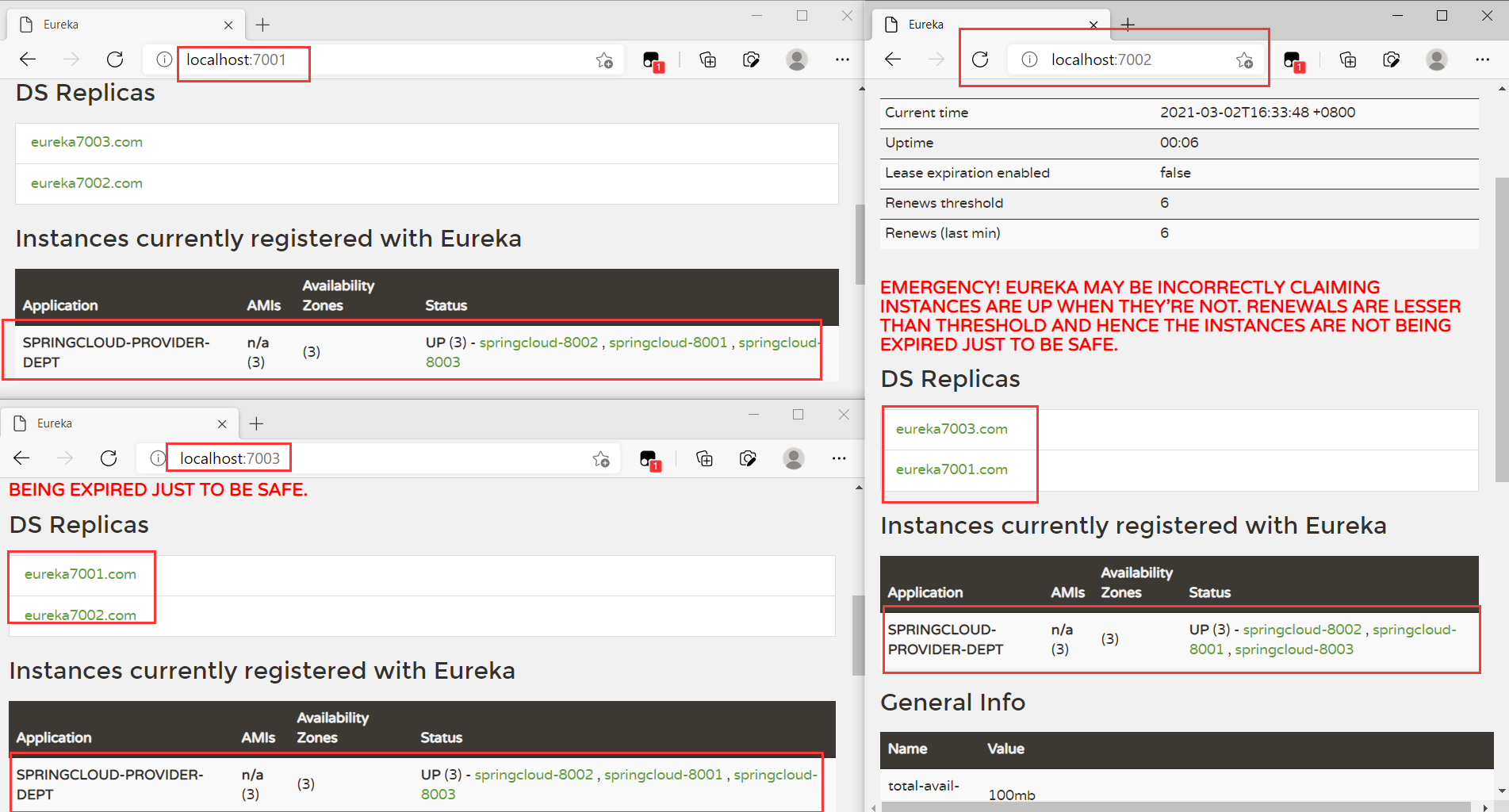
Task: View site info icon in localhost:7002 window
Action: coord(1029,59)
